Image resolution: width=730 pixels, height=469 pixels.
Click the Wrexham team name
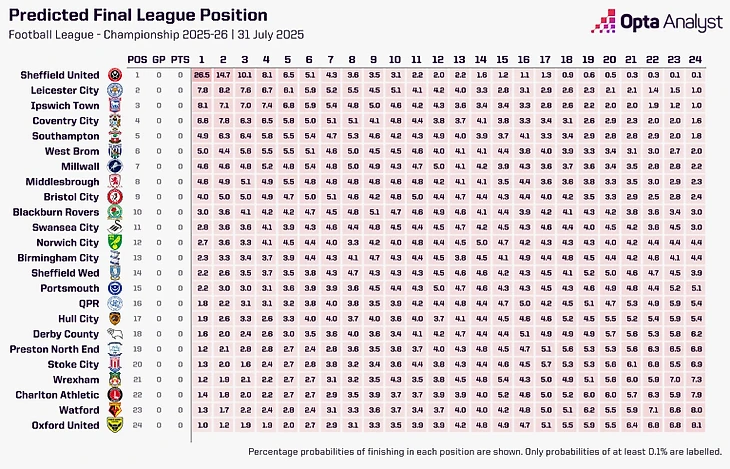pos(76,380)
